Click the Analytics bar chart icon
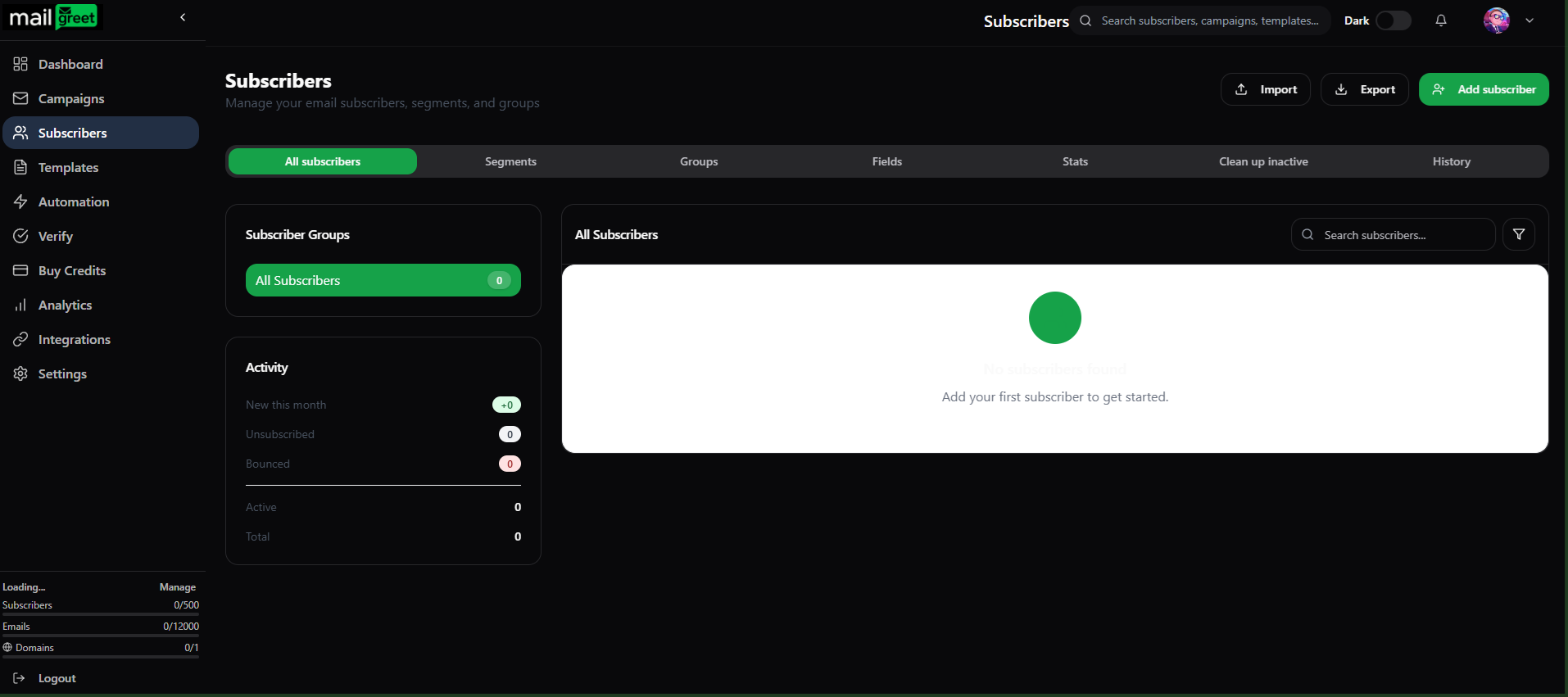 tap(20, 305)
